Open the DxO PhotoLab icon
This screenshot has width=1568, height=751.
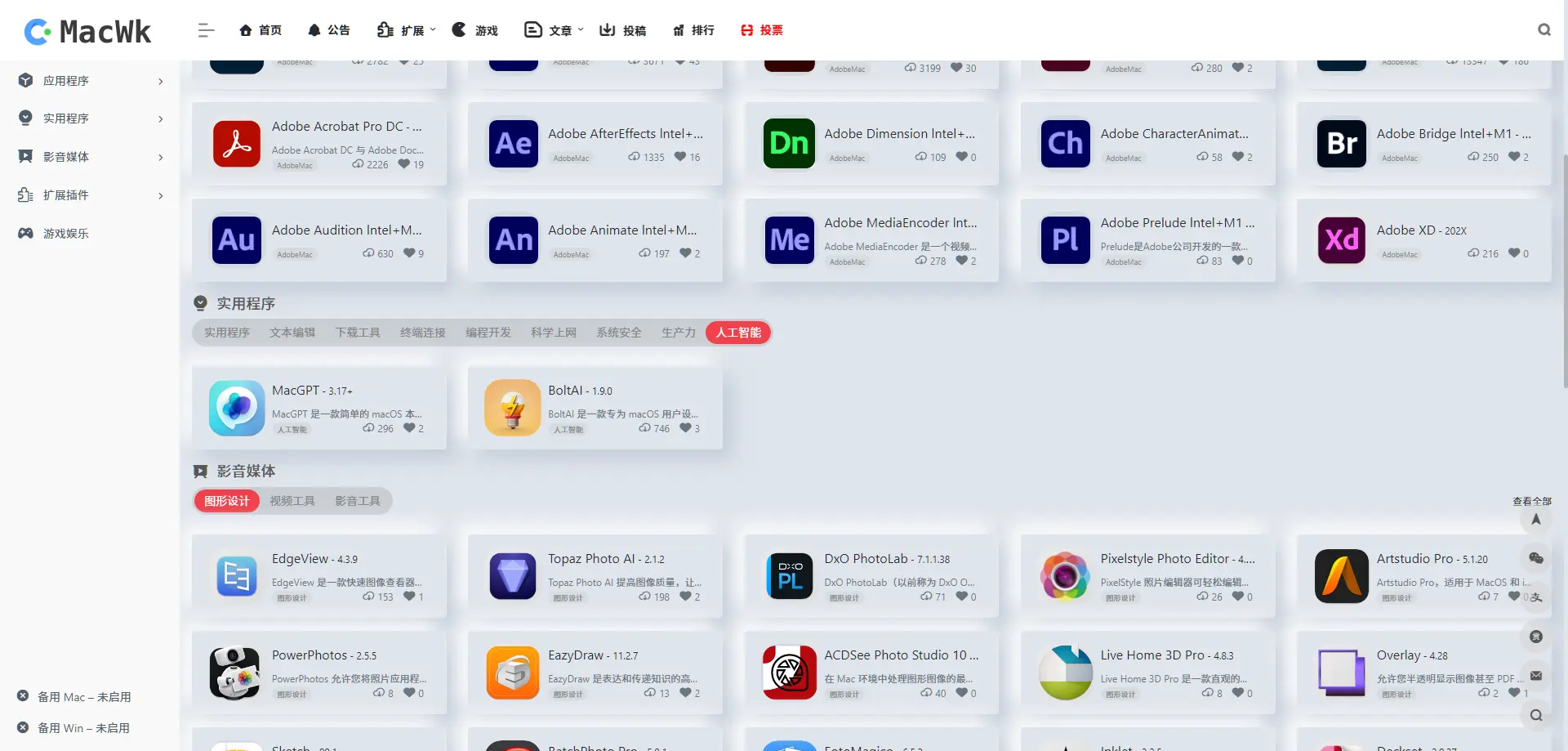pos(789,576)
